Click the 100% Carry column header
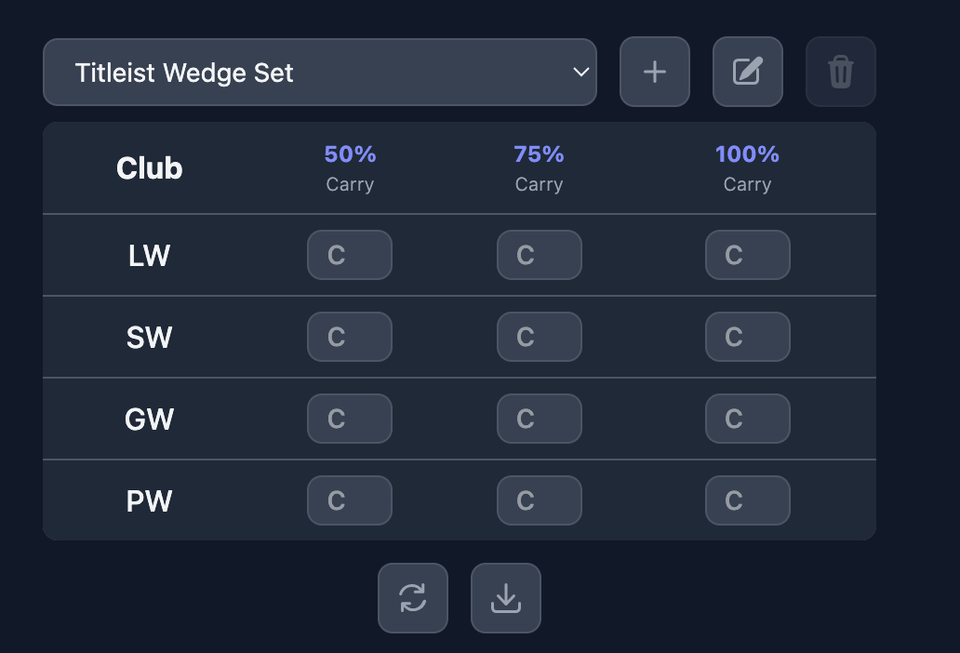Screen dimensions: 960x653 tap(747, 168)
